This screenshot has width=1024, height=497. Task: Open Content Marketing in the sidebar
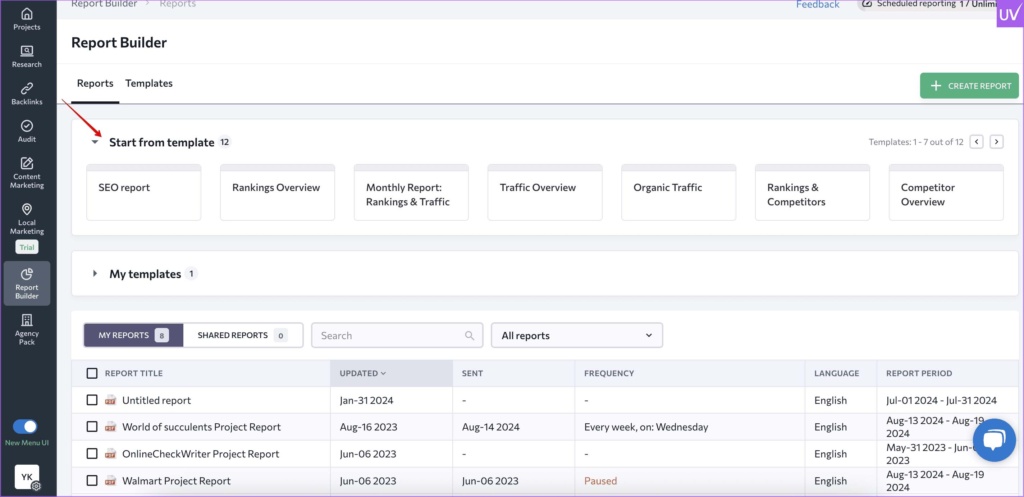[x=27, y=172]
